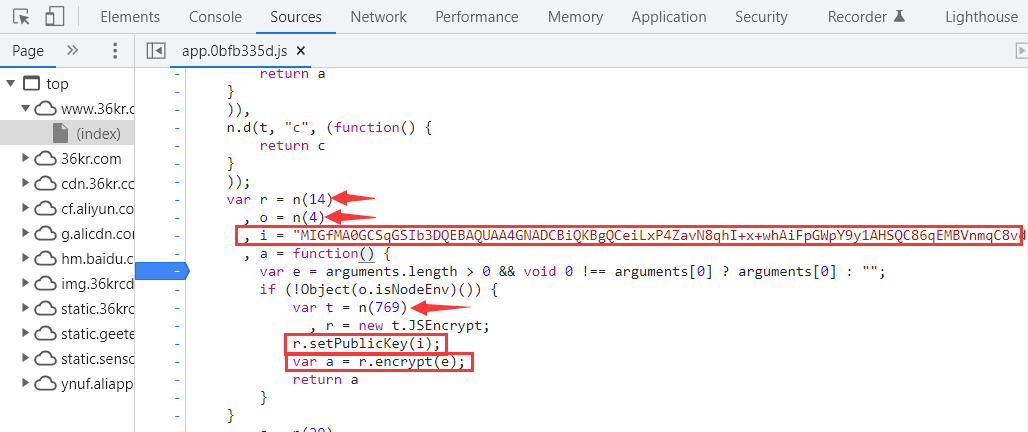Viewport: 1028px width, 432px height.
Task: Open the Lighthouse tab
Action: pos(980,17)
